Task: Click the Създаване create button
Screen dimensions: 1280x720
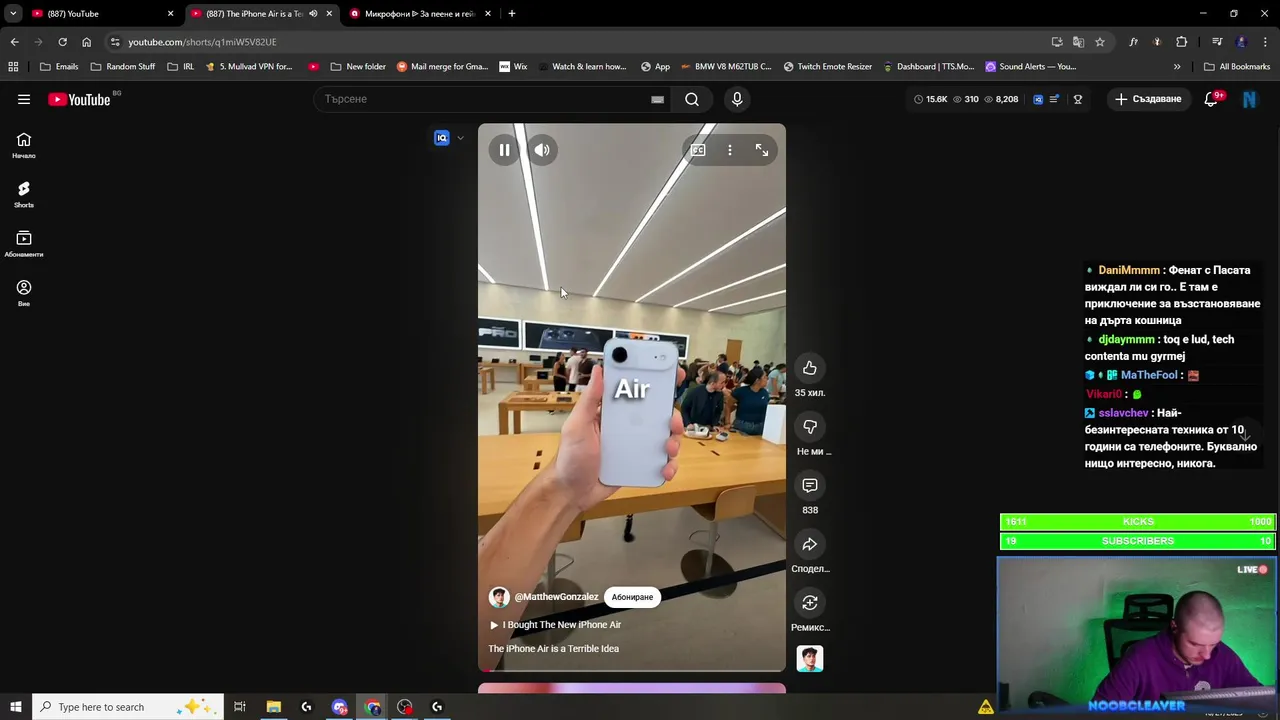Action: (x=1149, y=99)
